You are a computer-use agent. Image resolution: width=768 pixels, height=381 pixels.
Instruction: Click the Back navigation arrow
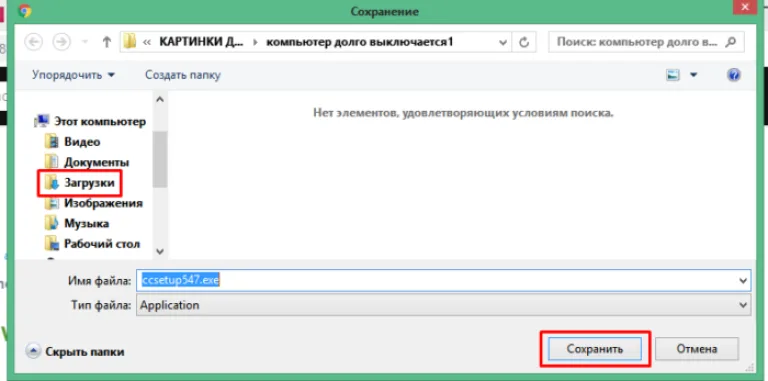(33, 42)
